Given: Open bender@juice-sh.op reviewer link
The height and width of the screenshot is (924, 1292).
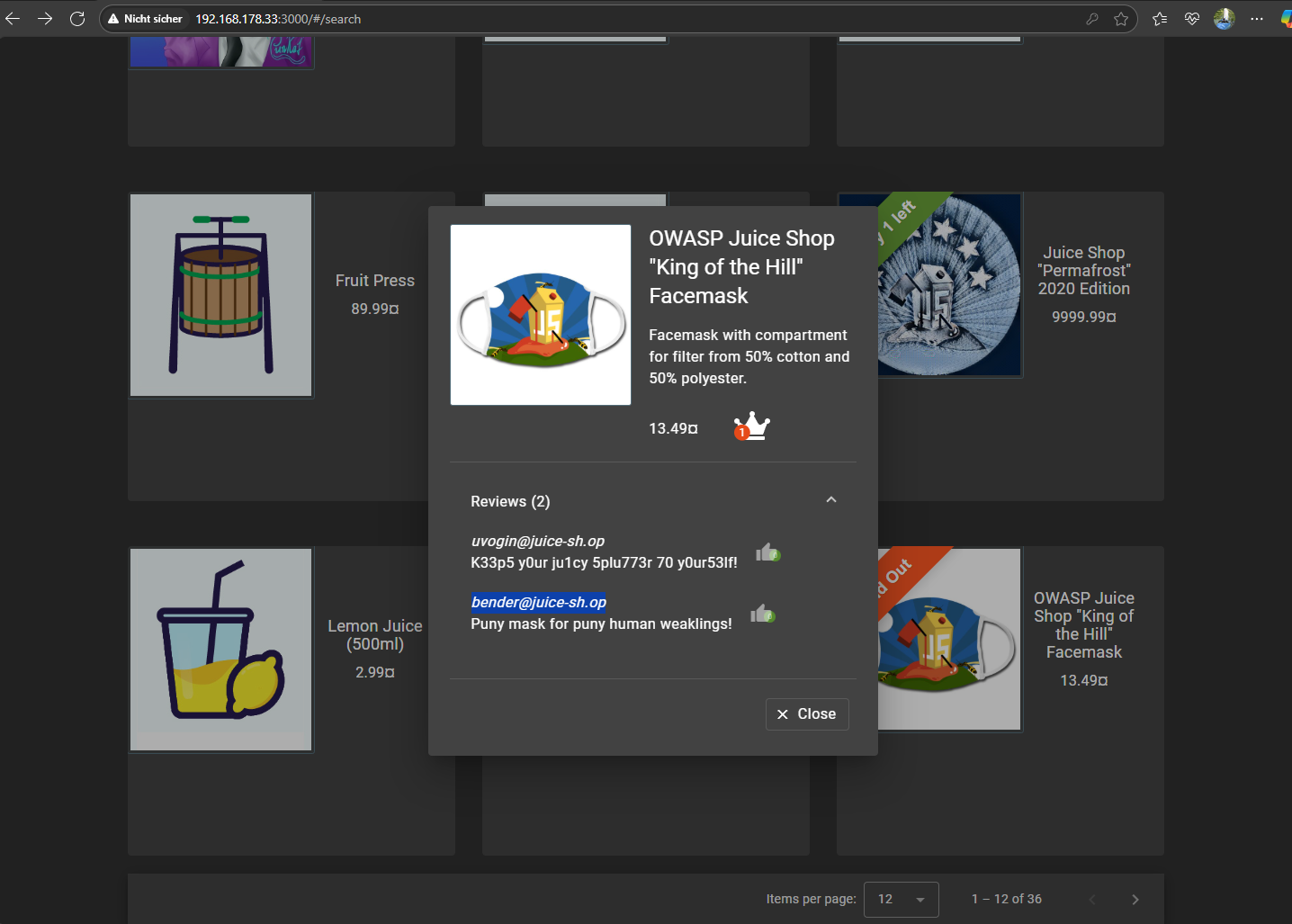Looking at the screenshot, I should pyautogui.click(x=538, y=602).
